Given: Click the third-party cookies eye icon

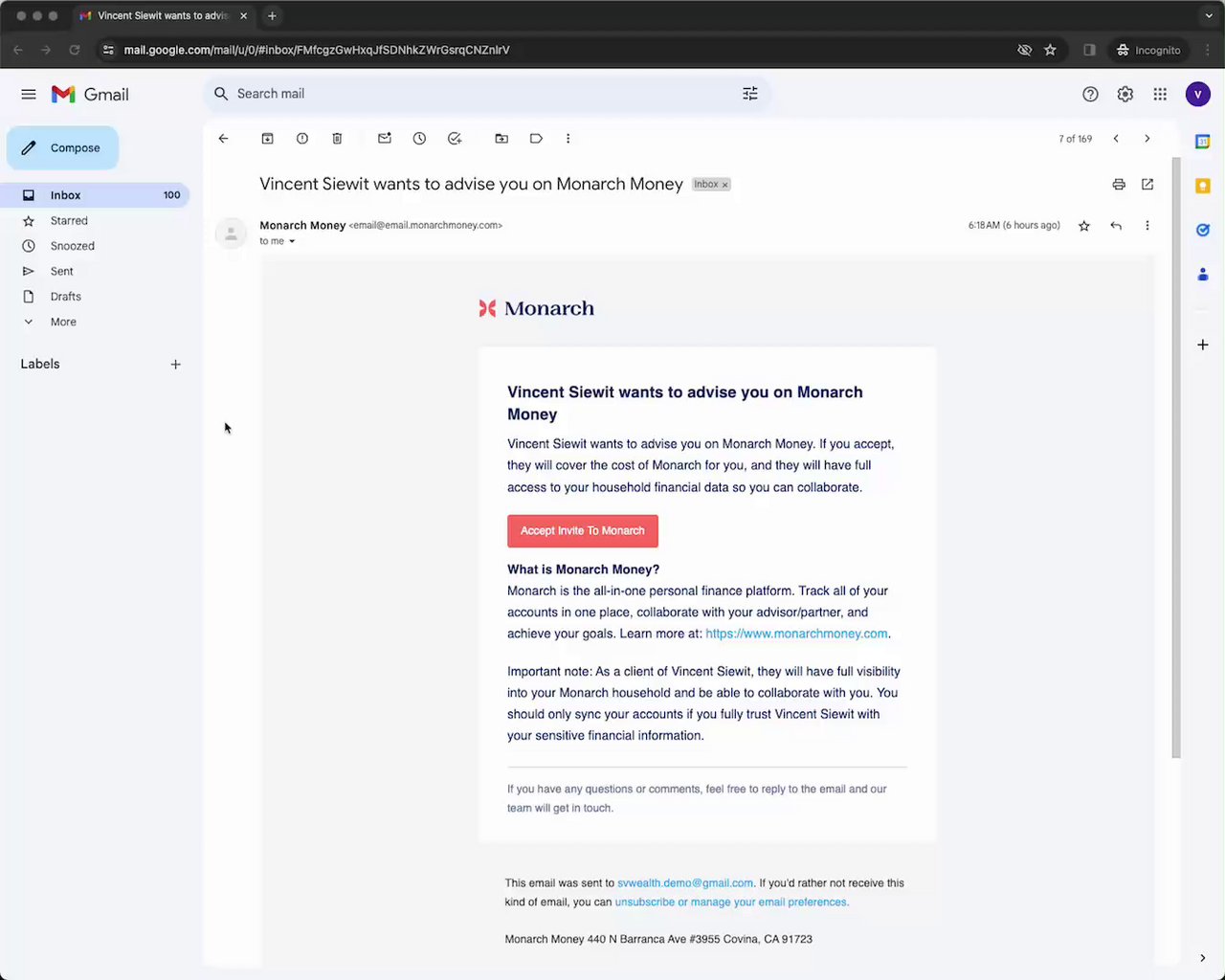Looking at the screenshot, I should [1024, 50].
